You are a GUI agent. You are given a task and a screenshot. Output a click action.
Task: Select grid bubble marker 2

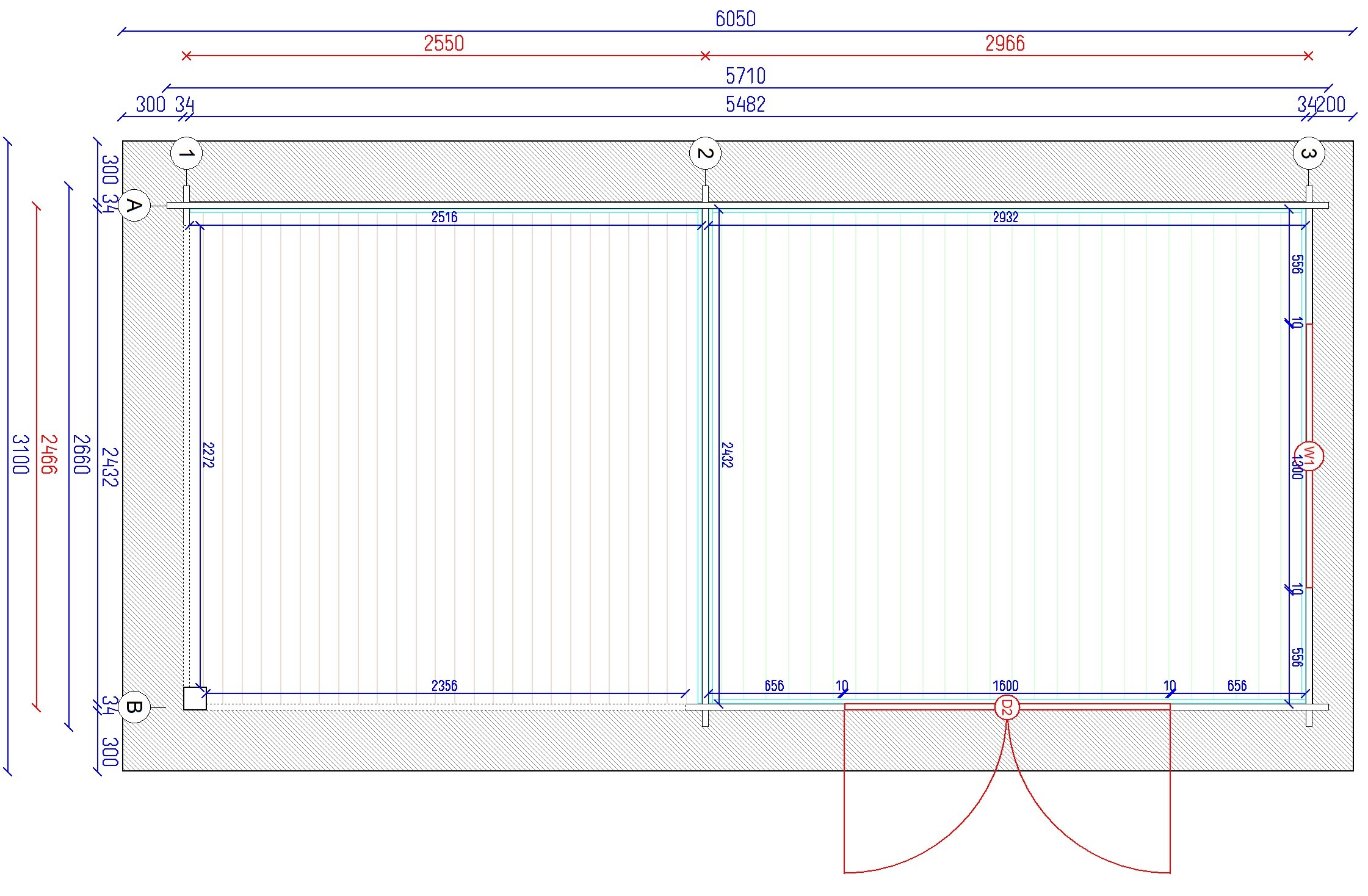[705, 153]
